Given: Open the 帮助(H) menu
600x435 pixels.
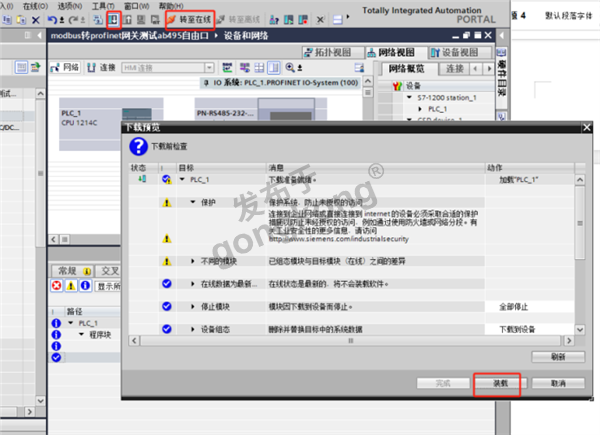Looking at the screenshot, I should pyautogui.click(x=171, y=6).
